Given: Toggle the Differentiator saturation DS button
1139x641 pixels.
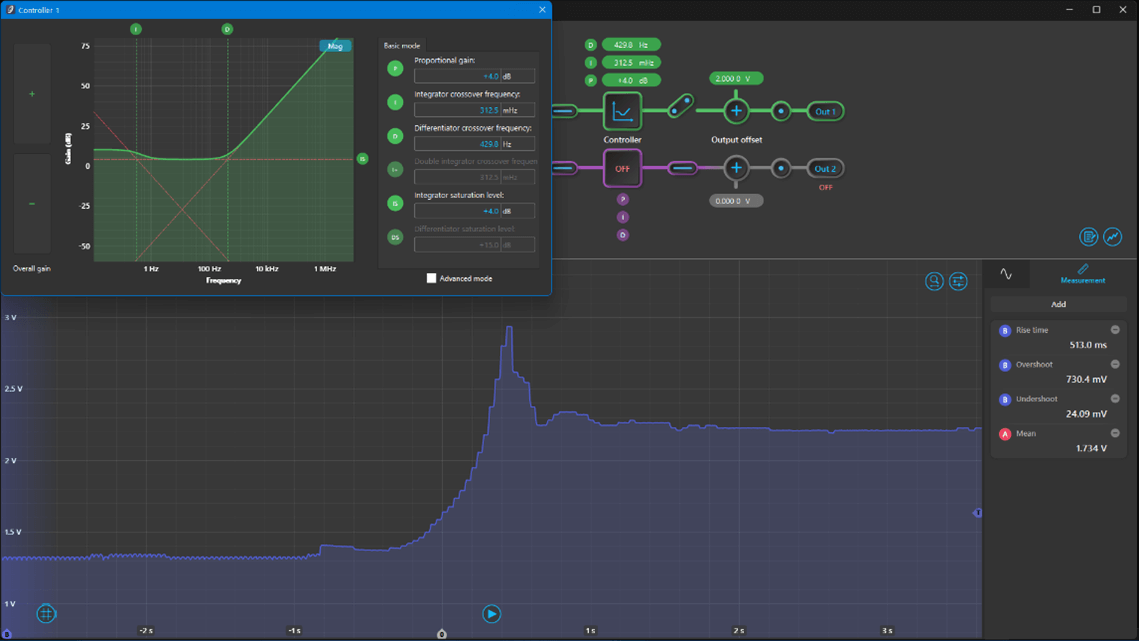Looking at the screenshot, I should (x=395, y=238).
